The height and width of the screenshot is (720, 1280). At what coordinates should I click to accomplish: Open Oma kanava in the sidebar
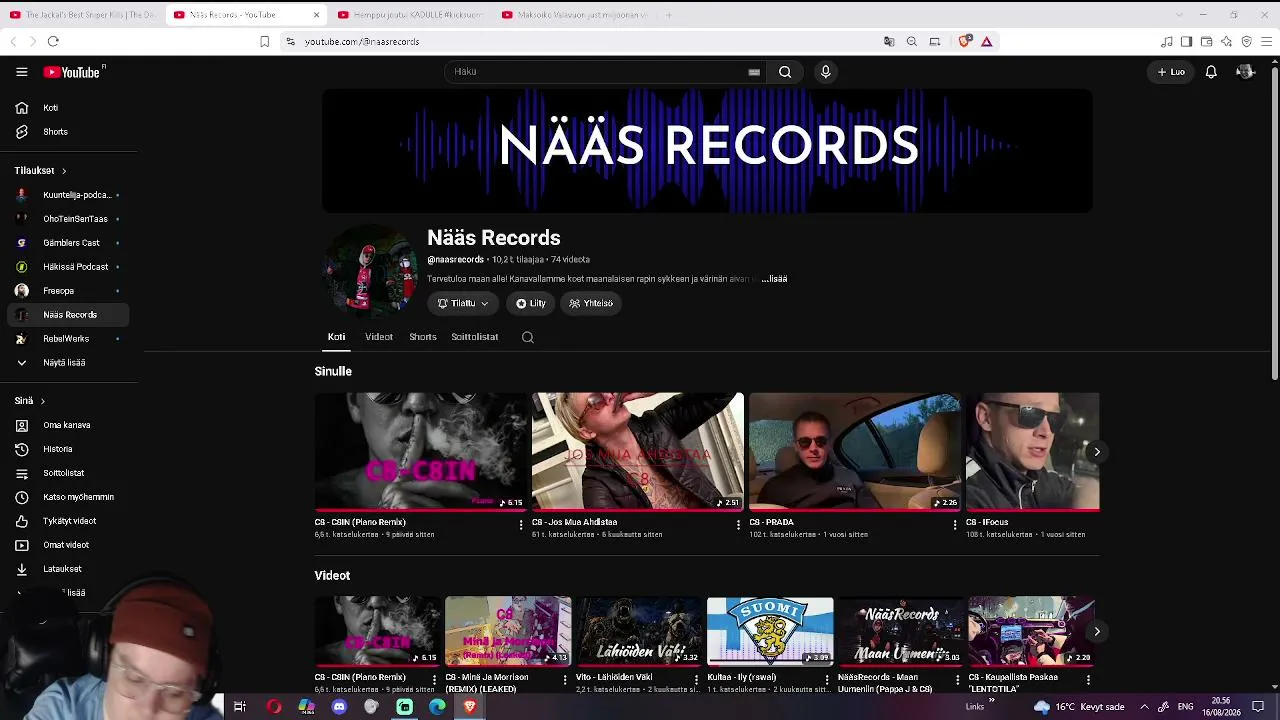(68, 425)
